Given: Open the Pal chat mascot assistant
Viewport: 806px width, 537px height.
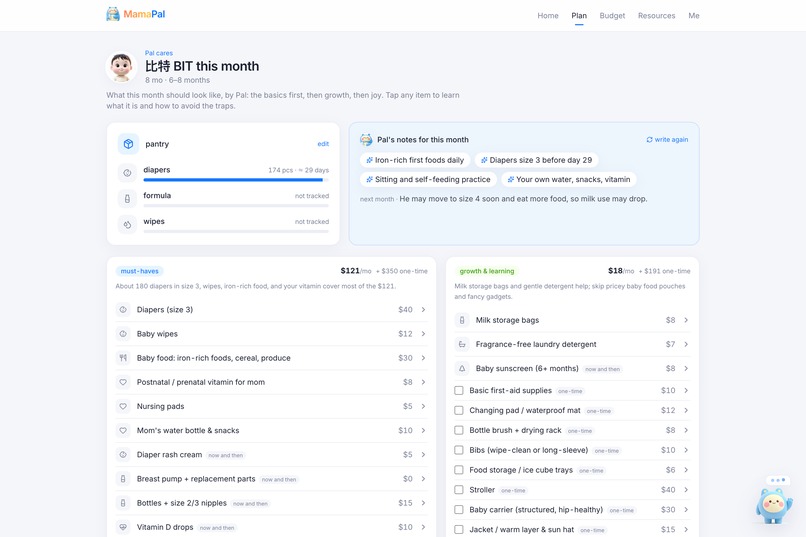Looking at the screenshot, I should point(774,505).
